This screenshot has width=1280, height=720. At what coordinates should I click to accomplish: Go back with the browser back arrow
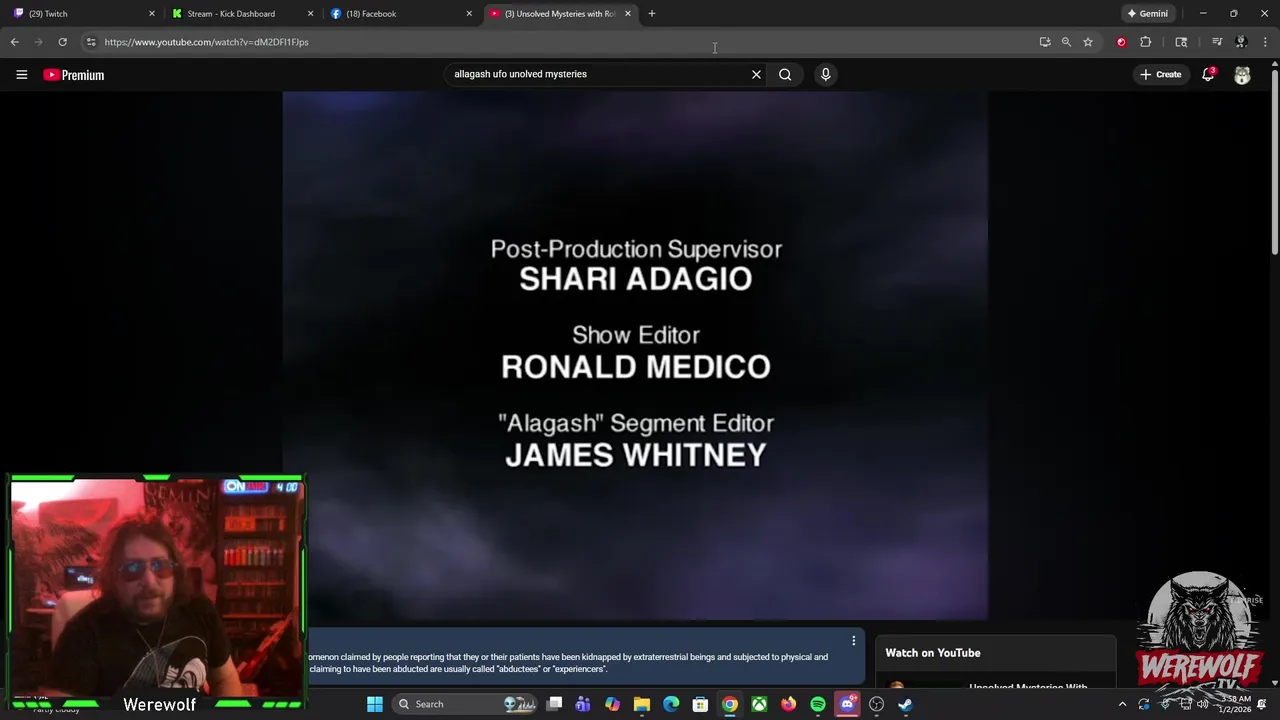point(14,42)
